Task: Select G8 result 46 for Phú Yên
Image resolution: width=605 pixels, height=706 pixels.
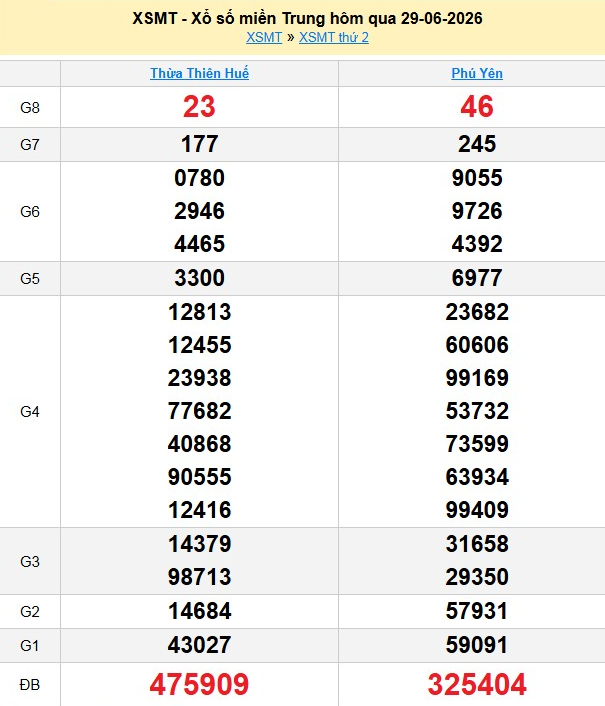Action: [x=477, y=107]
